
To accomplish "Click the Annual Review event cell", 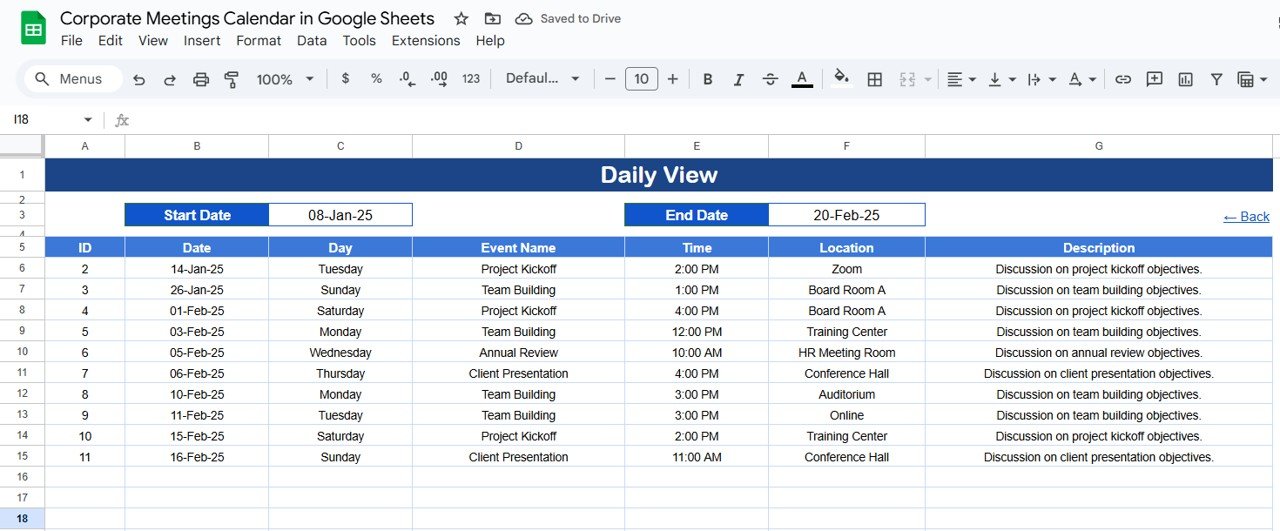I will [519, 353].
